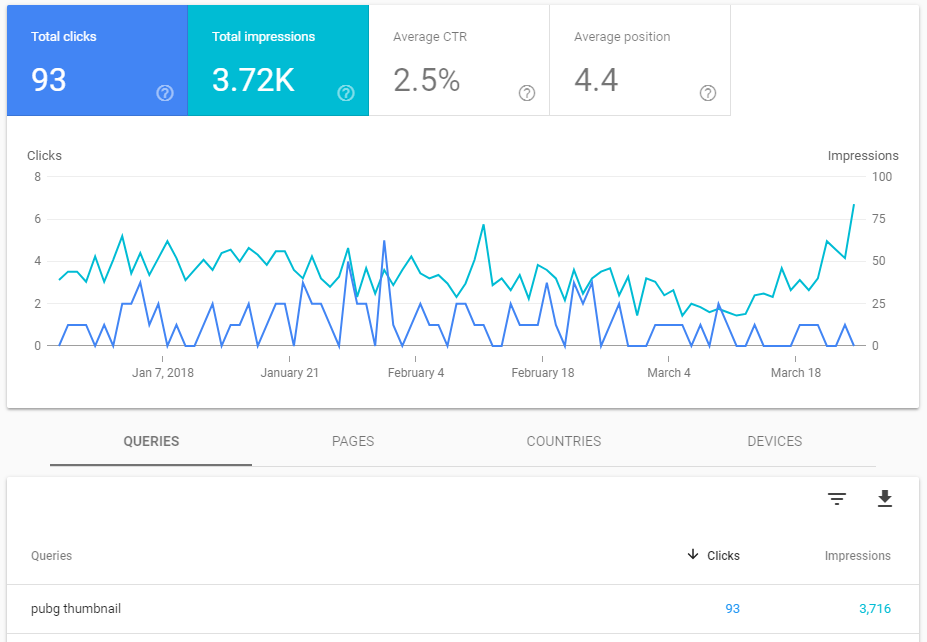Download table data using download icon
Viewport: 927px width, 642px height.
(x=884, y=499)
